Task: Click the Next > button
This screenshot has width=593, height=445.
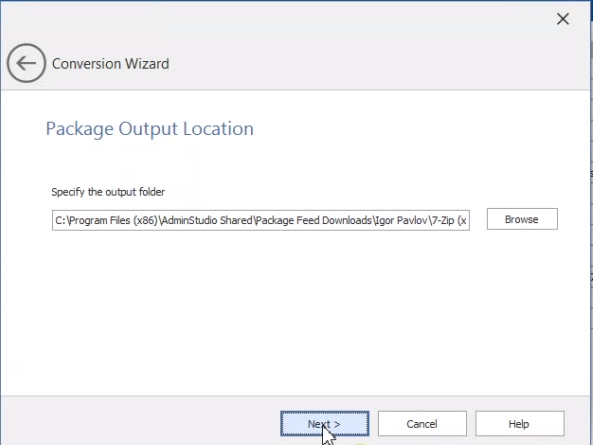Action: 324,423
